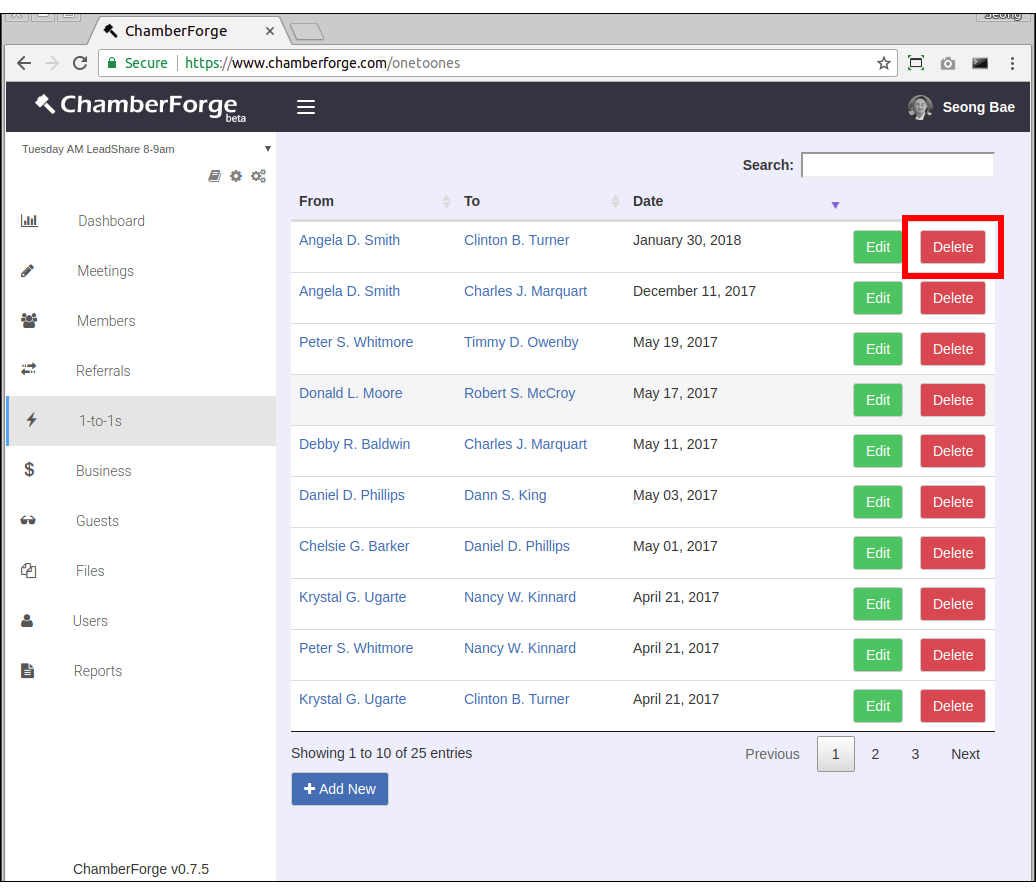Sort table by Date column arrow
Viewport: 1036px width, 895px height.
835,205
